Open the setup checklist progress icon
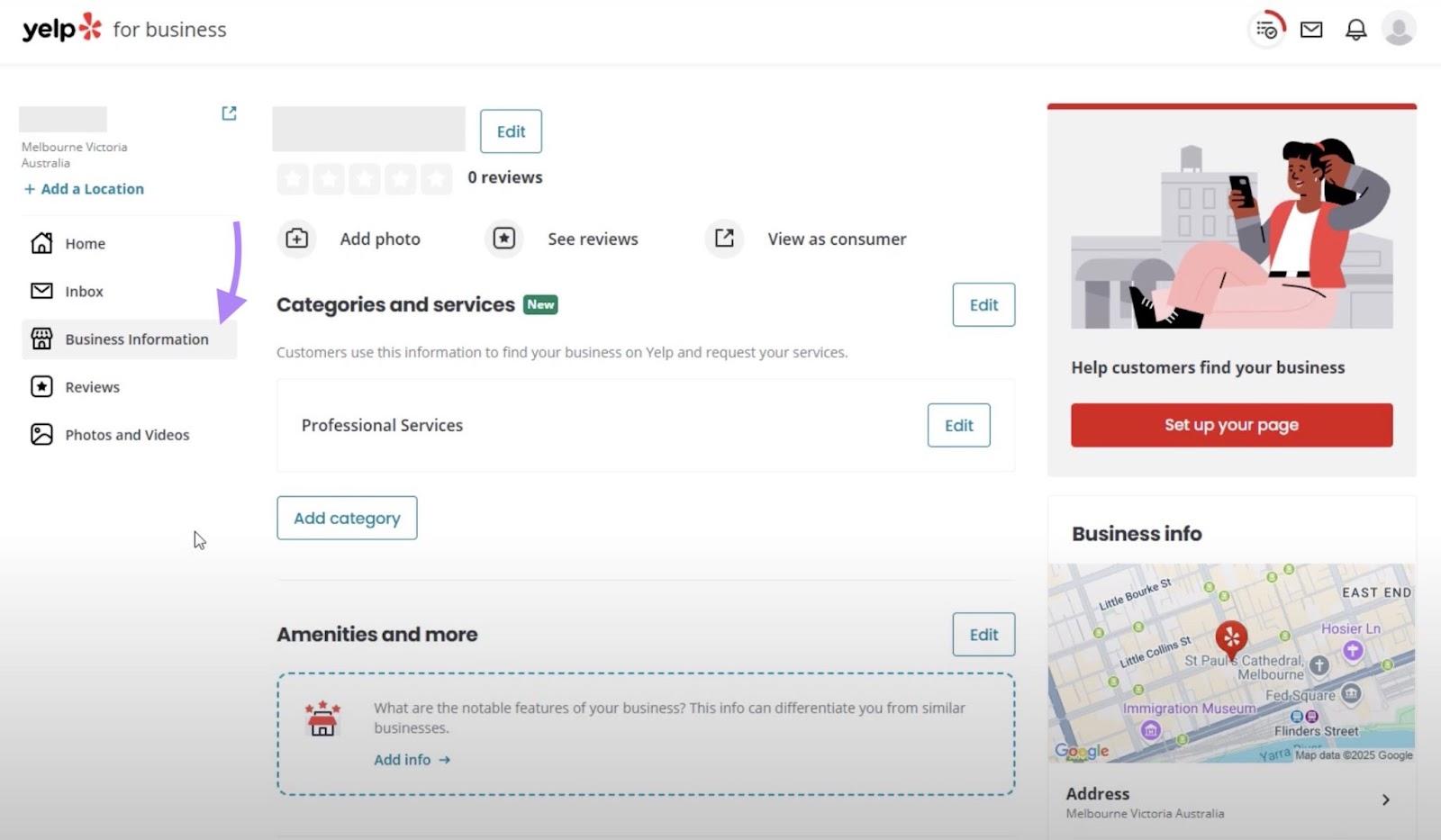Screen dimensions: 1441x840 coord(1265,28)
